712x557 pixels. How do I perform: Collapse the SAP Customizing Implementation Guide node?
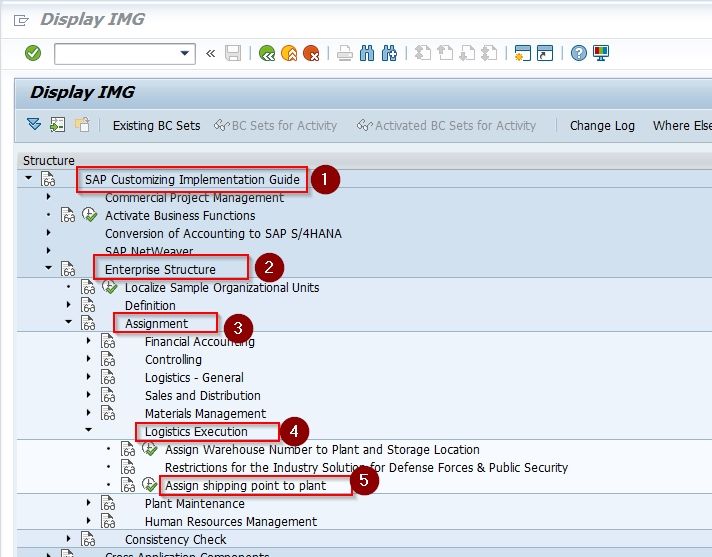coord(29,178)
